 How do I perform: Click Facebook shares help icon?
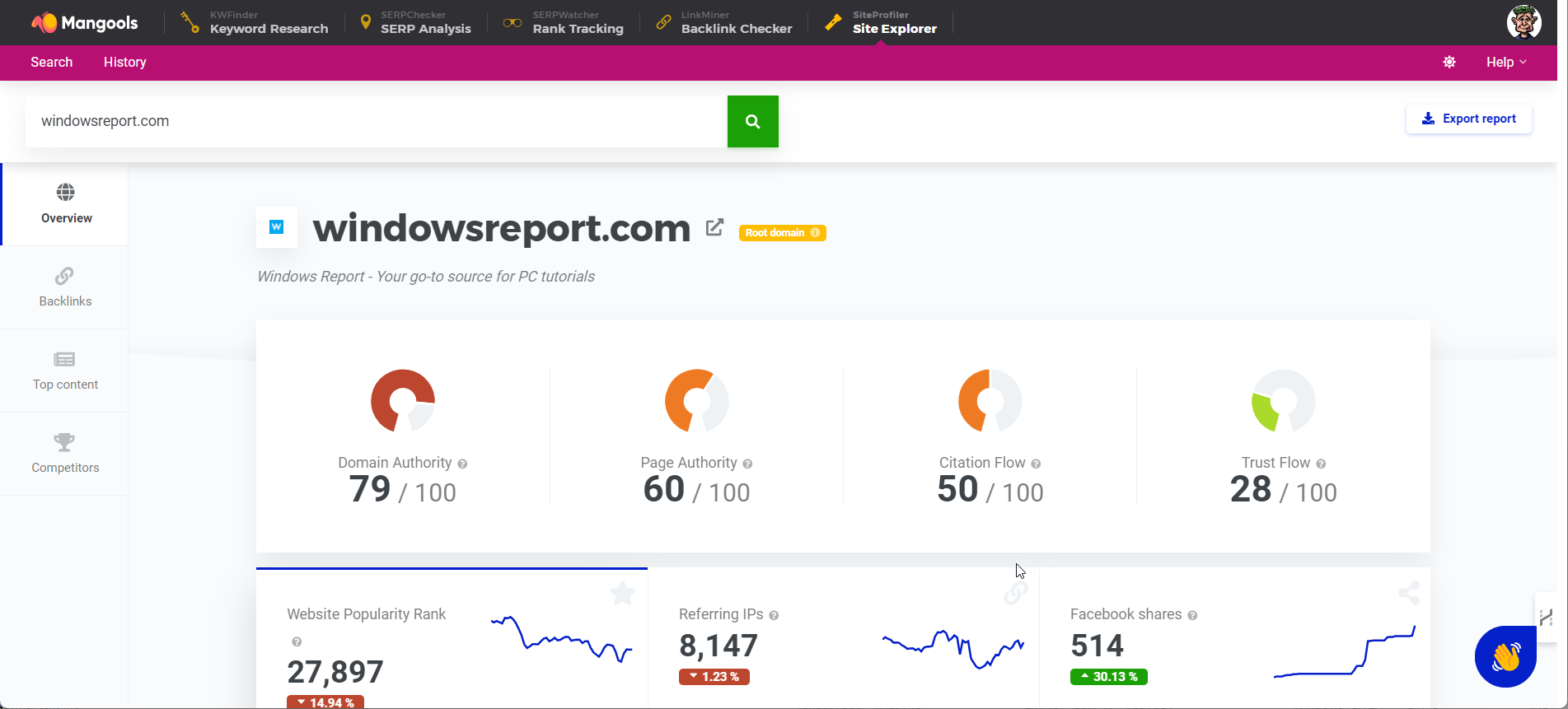[x=1192, y=615]
